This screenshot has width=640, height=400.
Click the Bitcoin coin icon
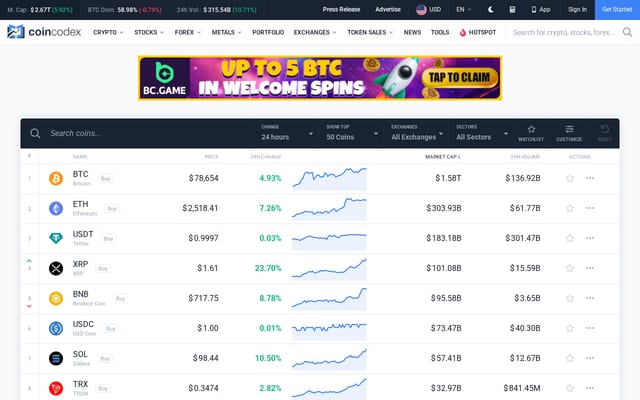56,178
